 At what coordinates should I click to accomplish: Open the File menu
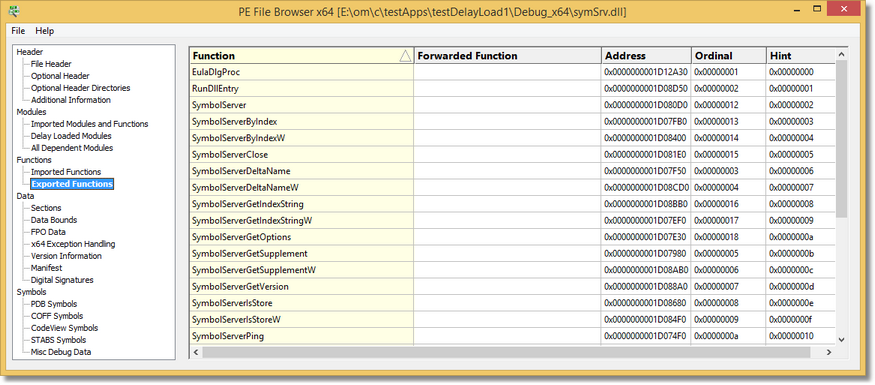point(18,31)
